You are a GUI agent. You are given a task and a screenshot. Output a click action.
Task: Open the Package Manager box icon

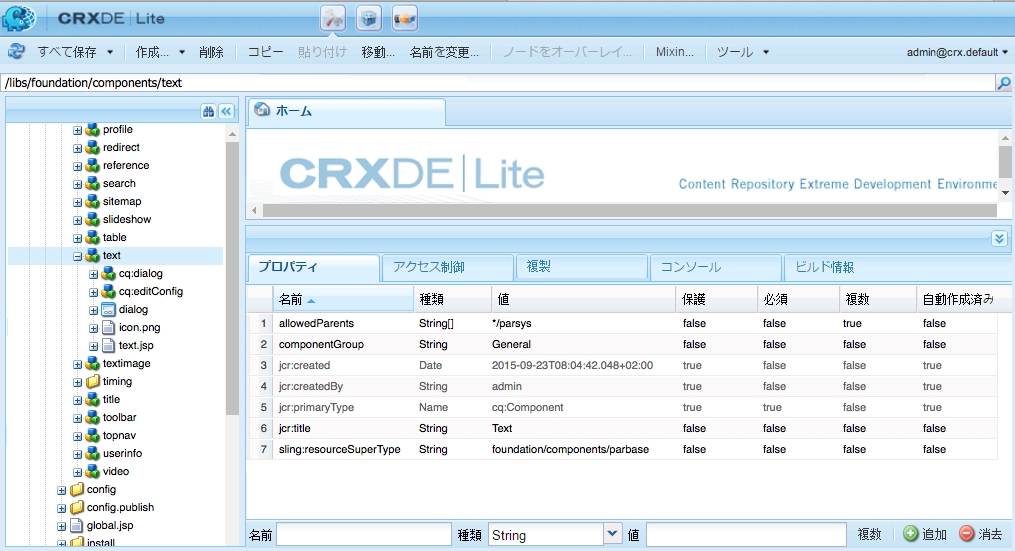(369, 18)
